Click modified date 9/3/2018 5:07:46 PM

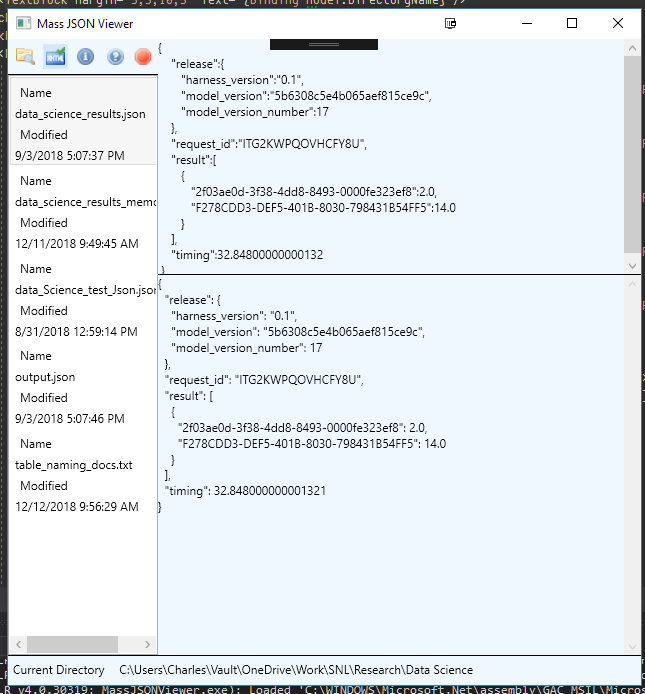70,419
